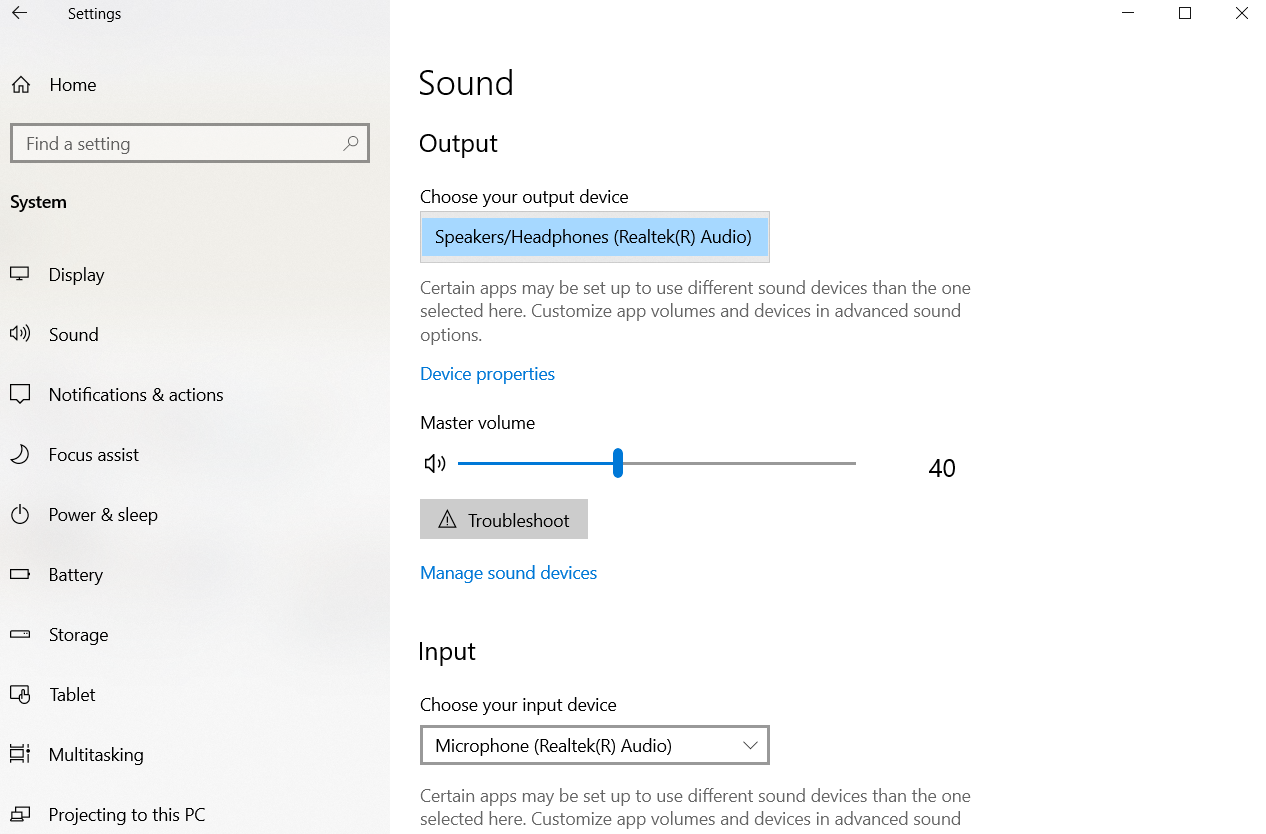Viewport: 1266px width, 834px height.
Task: Click the search magnifier icon
Action: click(x=350, y=144)
